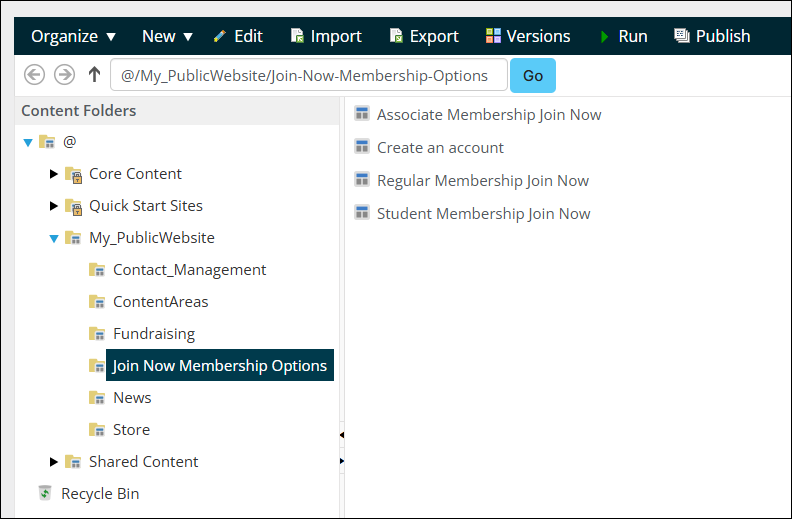Open the Recycle Bin
The width and height of the screenshot is (792, 519).
coord(99,493)
